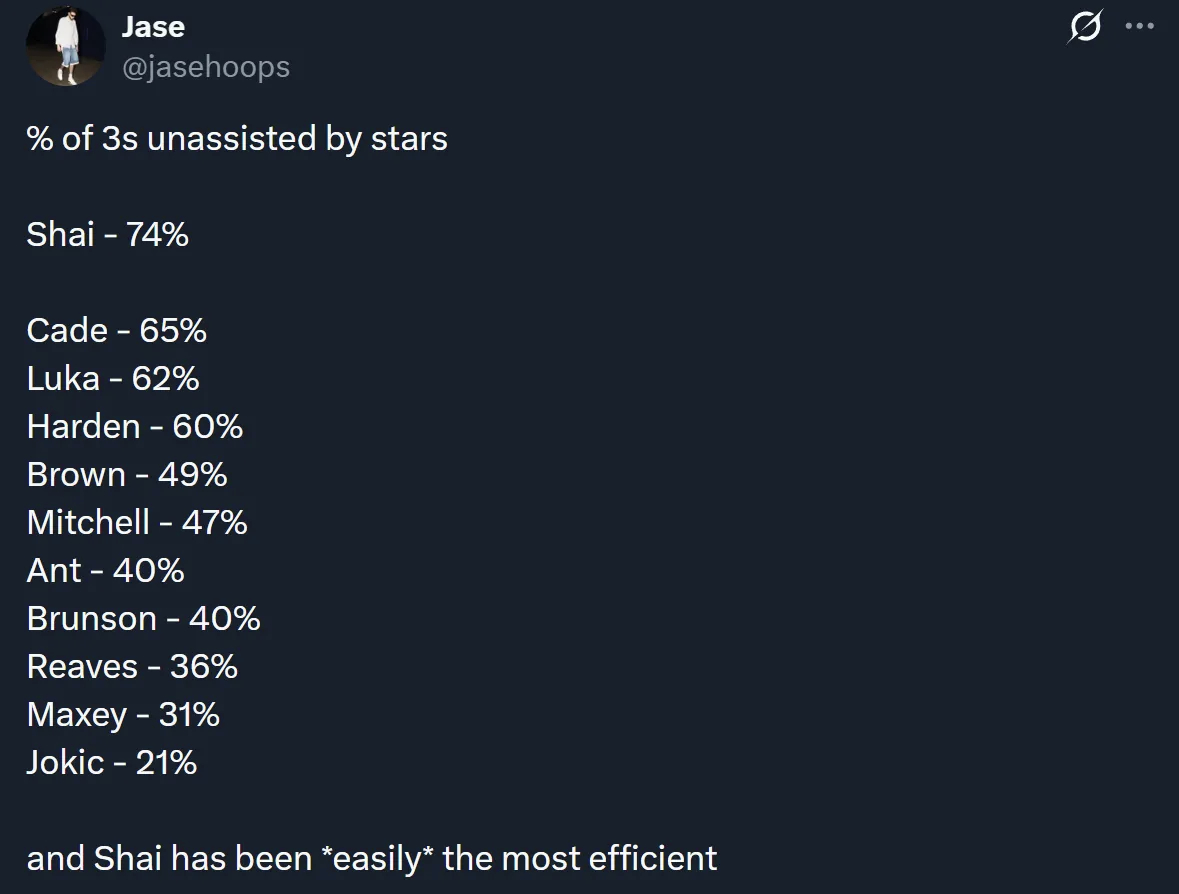The height and width of the screenshot is (894, 1179).
Task: Click the 'Ant - 40%' line
Action: [x=106, y=570]
